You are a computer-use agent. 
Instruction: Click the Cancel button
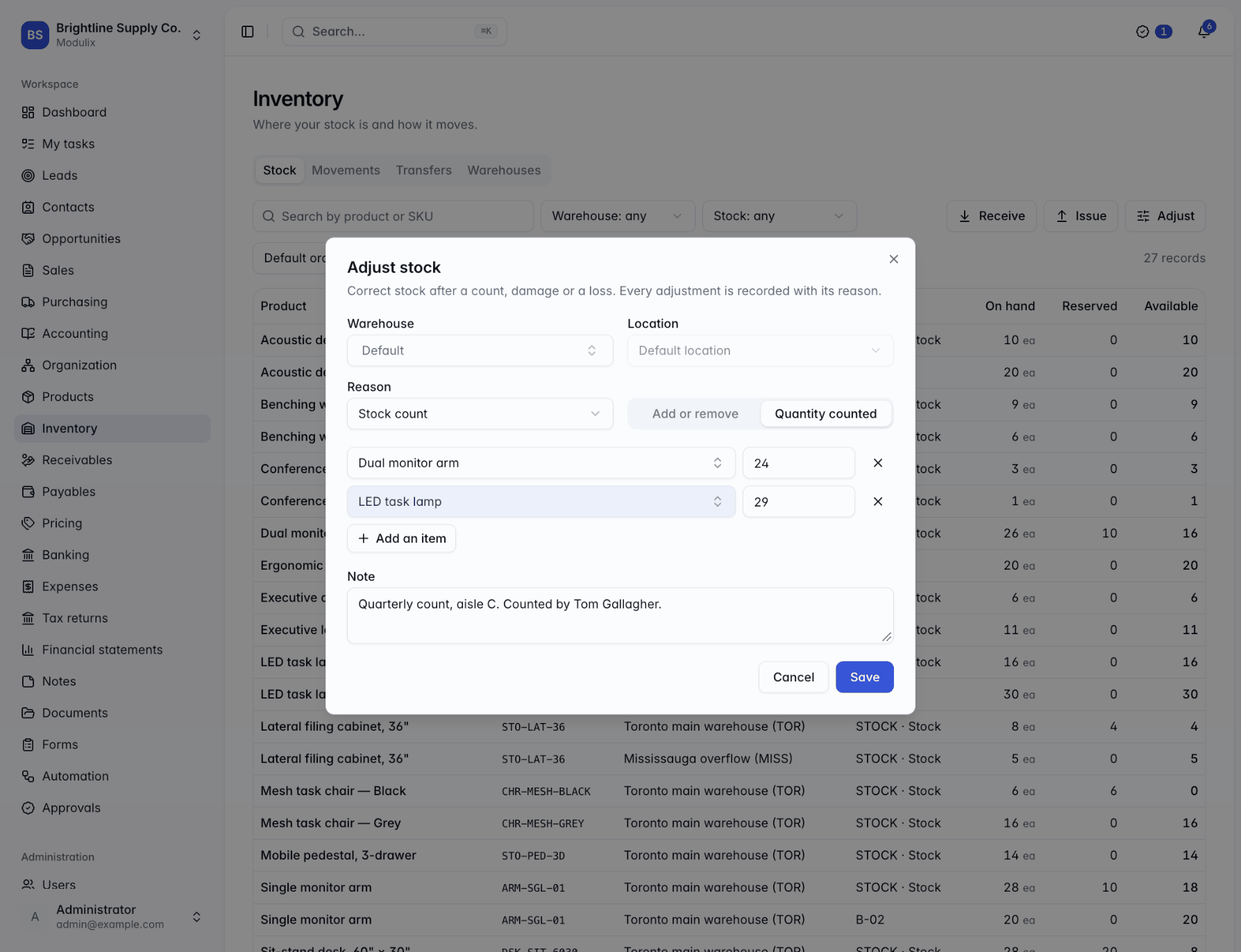(793, 677)
